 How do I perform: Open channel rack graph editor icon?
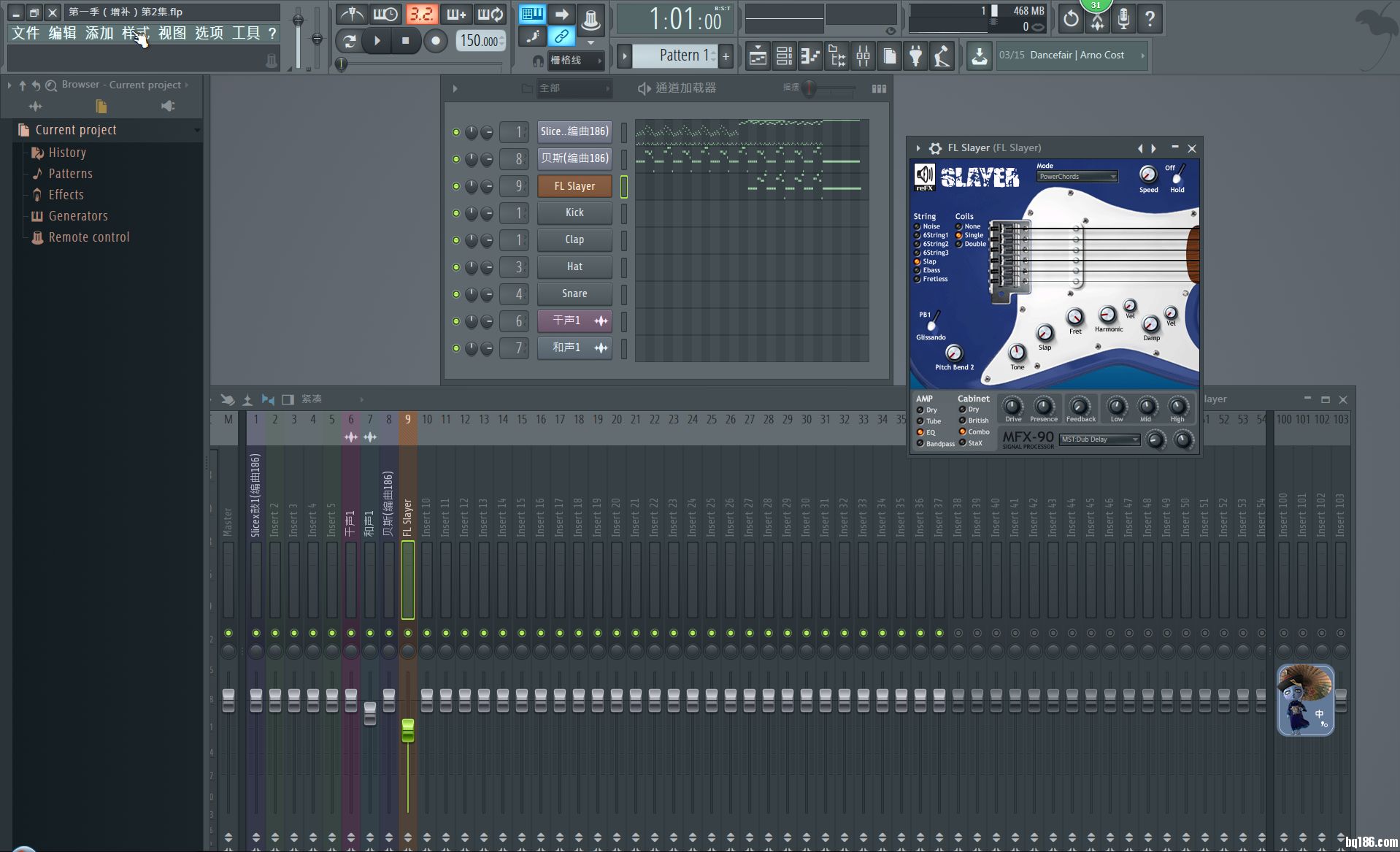(879, 88)
